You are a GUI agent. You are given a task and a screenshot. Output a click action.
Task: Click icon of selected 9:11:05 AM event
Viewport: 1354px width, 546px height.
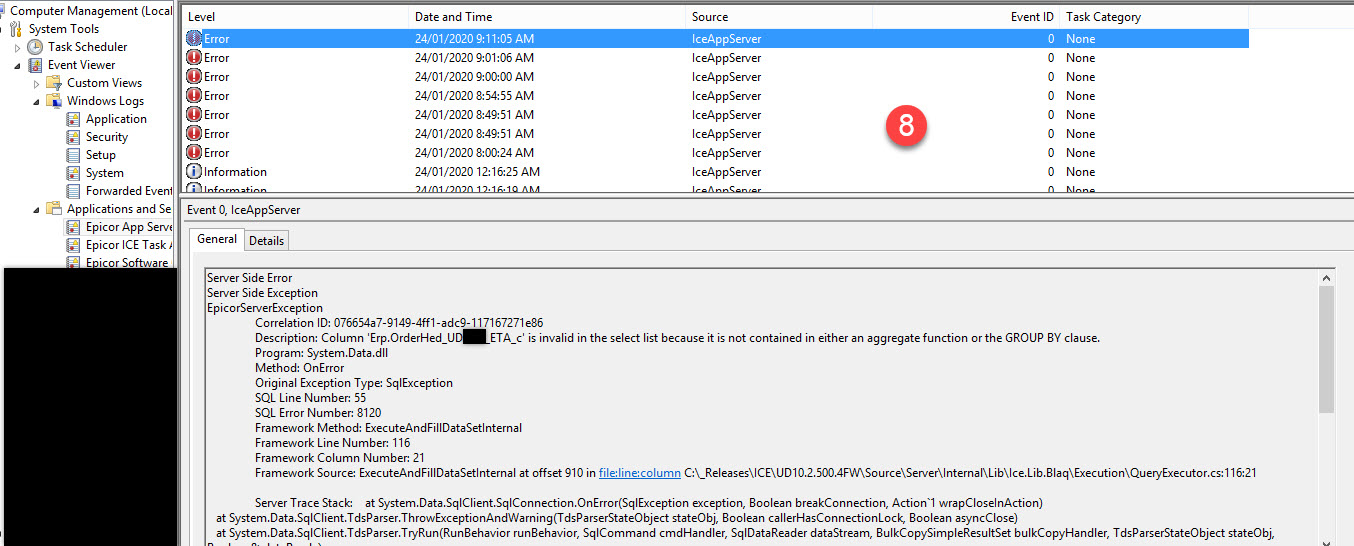point(194,39)
